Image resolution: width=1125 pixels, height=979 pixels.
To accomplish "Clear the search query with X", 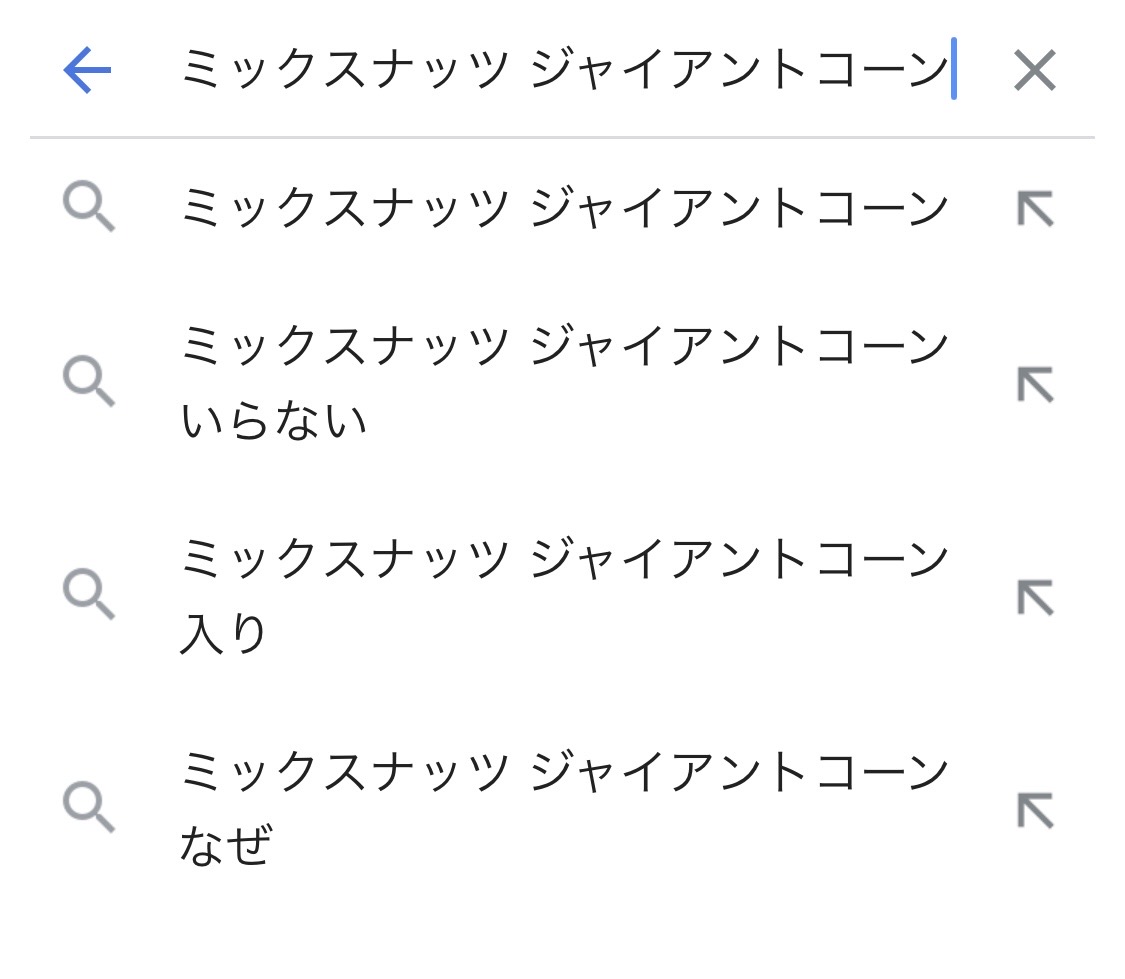I will [x=1034, y=71].
